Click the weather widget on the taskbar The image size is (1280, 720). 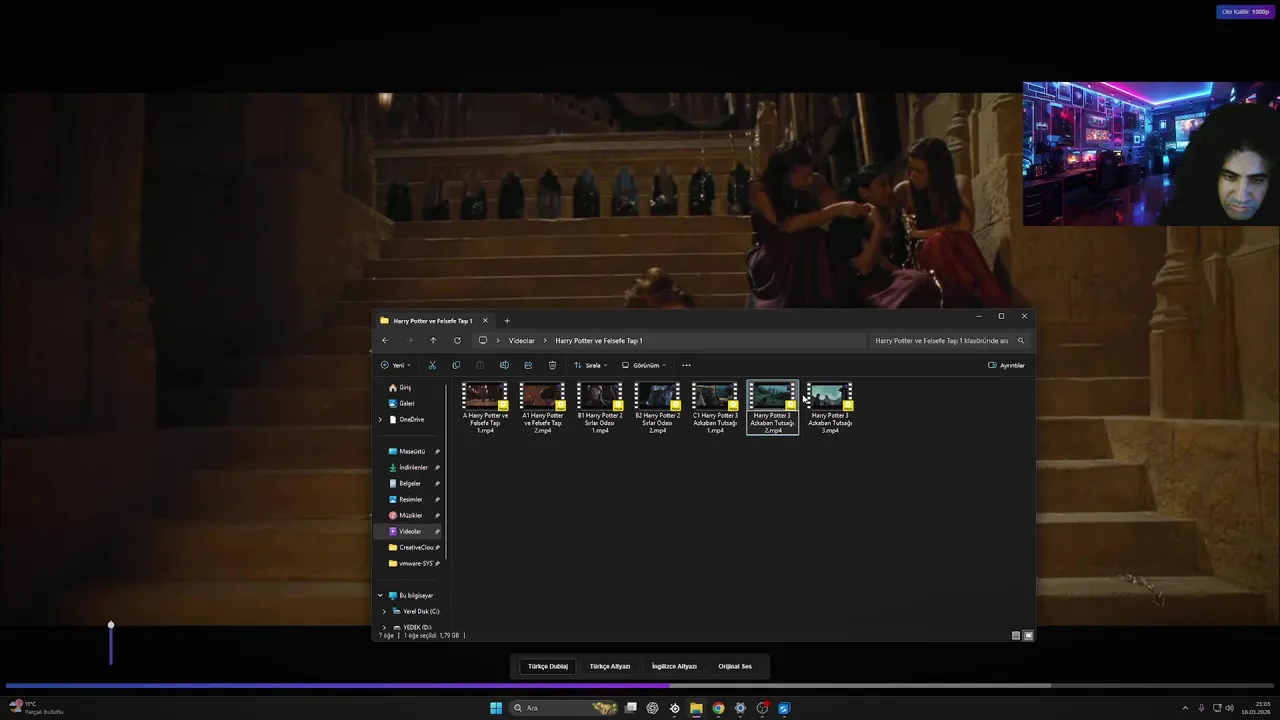(x=36, y=708)
